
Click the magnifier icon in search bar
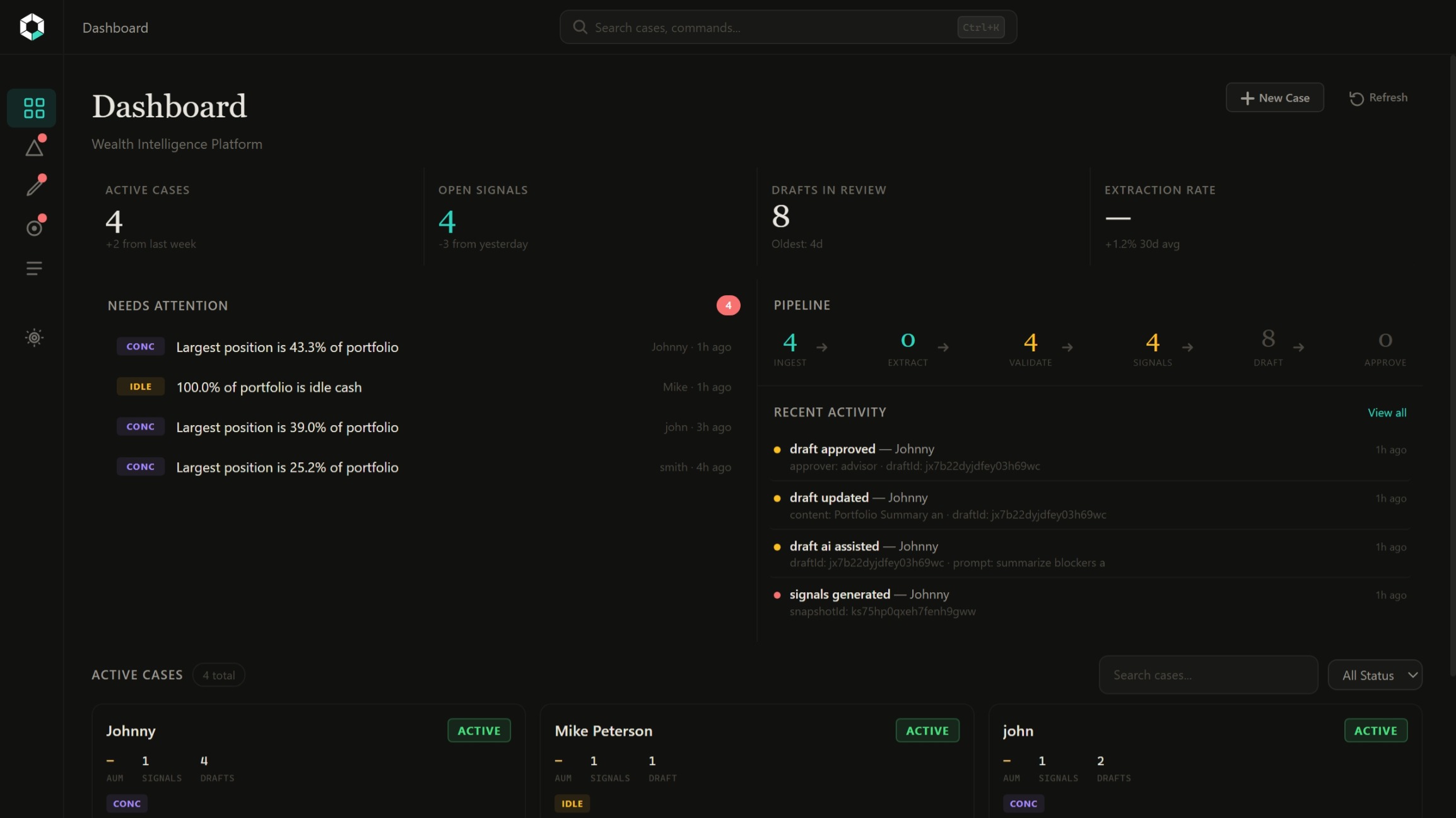pyautogui.click(x=580, y=27)
